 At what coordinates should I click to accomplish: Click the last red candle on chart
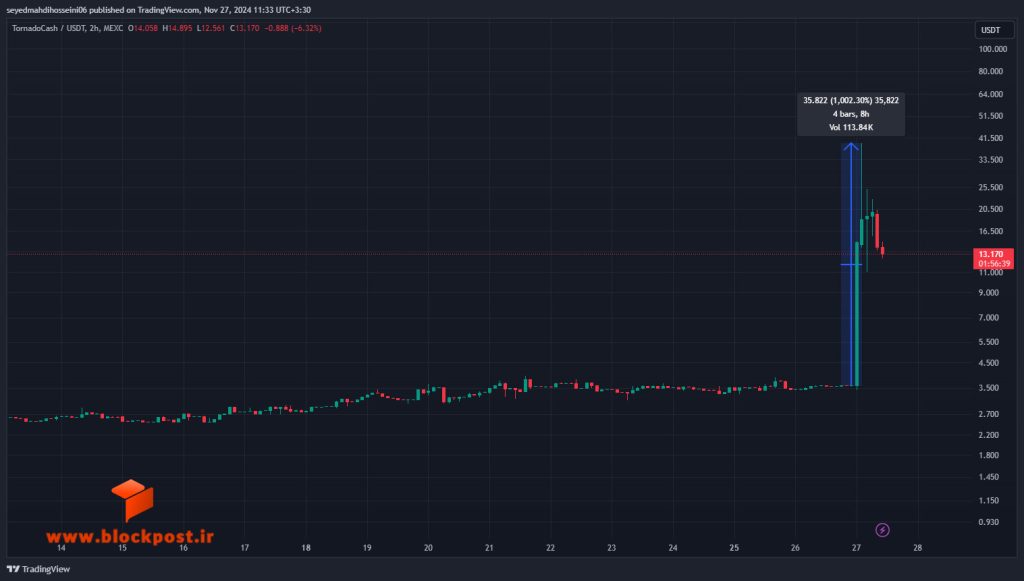click(882, 249)
